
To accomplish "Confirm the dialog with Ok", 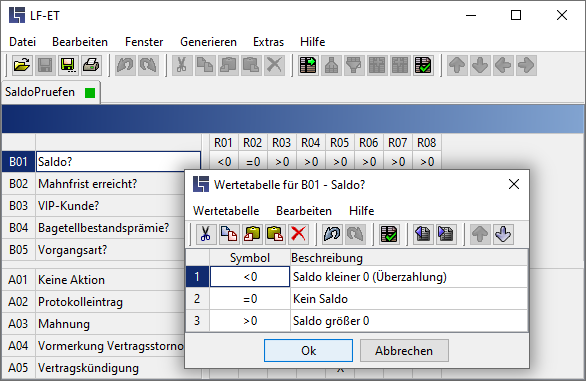I will (x=308, y=351).
